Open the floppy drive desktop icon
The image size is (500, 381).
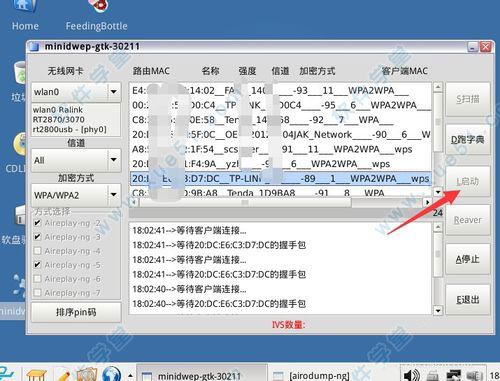[20, 215]
